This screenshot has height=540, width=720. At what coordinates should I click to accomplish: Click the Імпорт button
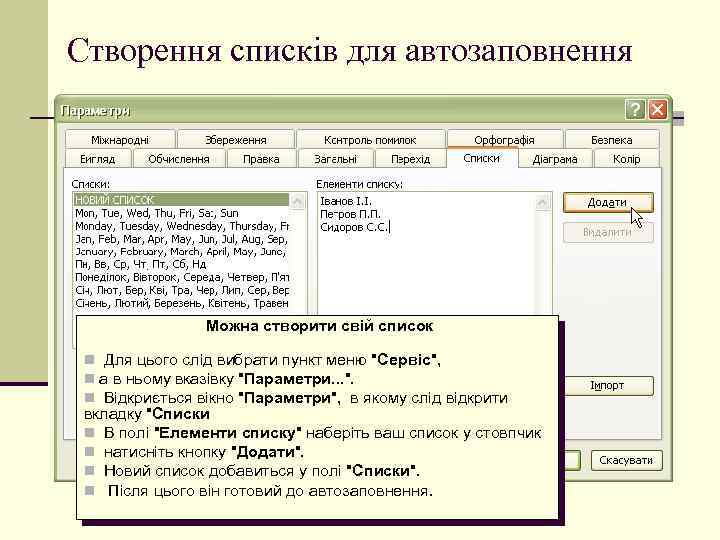tap(607, 386)
